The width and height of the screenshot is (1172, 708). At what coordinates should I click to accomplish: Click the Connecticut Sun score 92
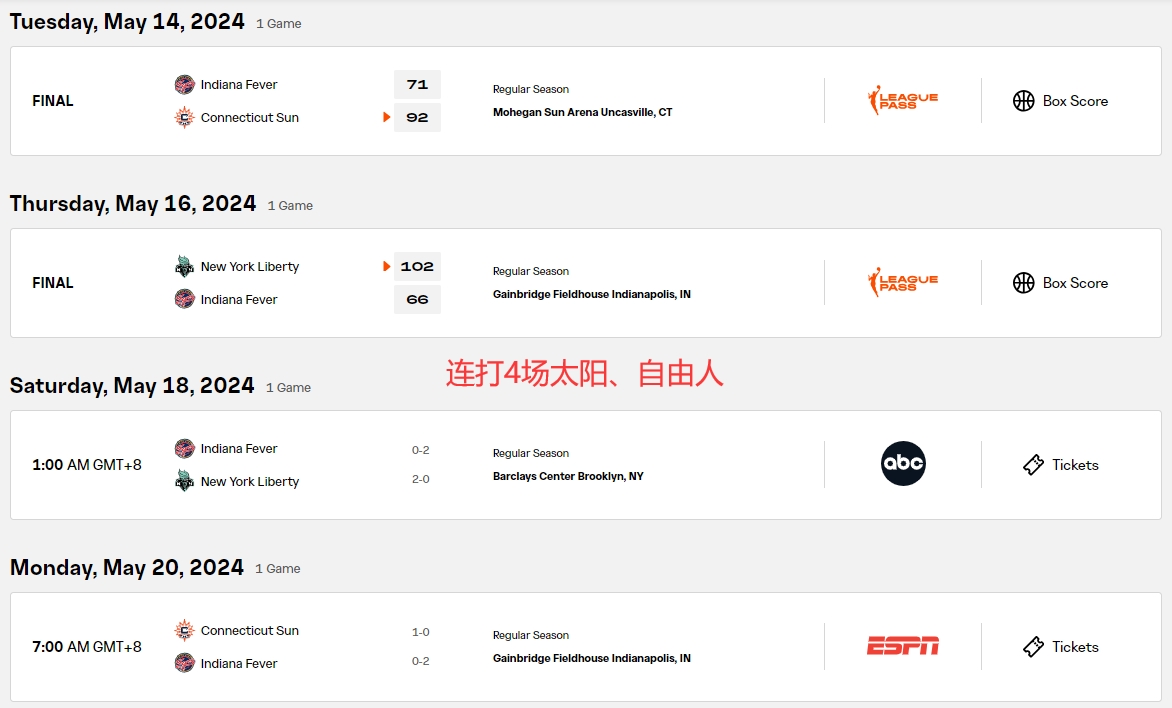pos(417,117)
